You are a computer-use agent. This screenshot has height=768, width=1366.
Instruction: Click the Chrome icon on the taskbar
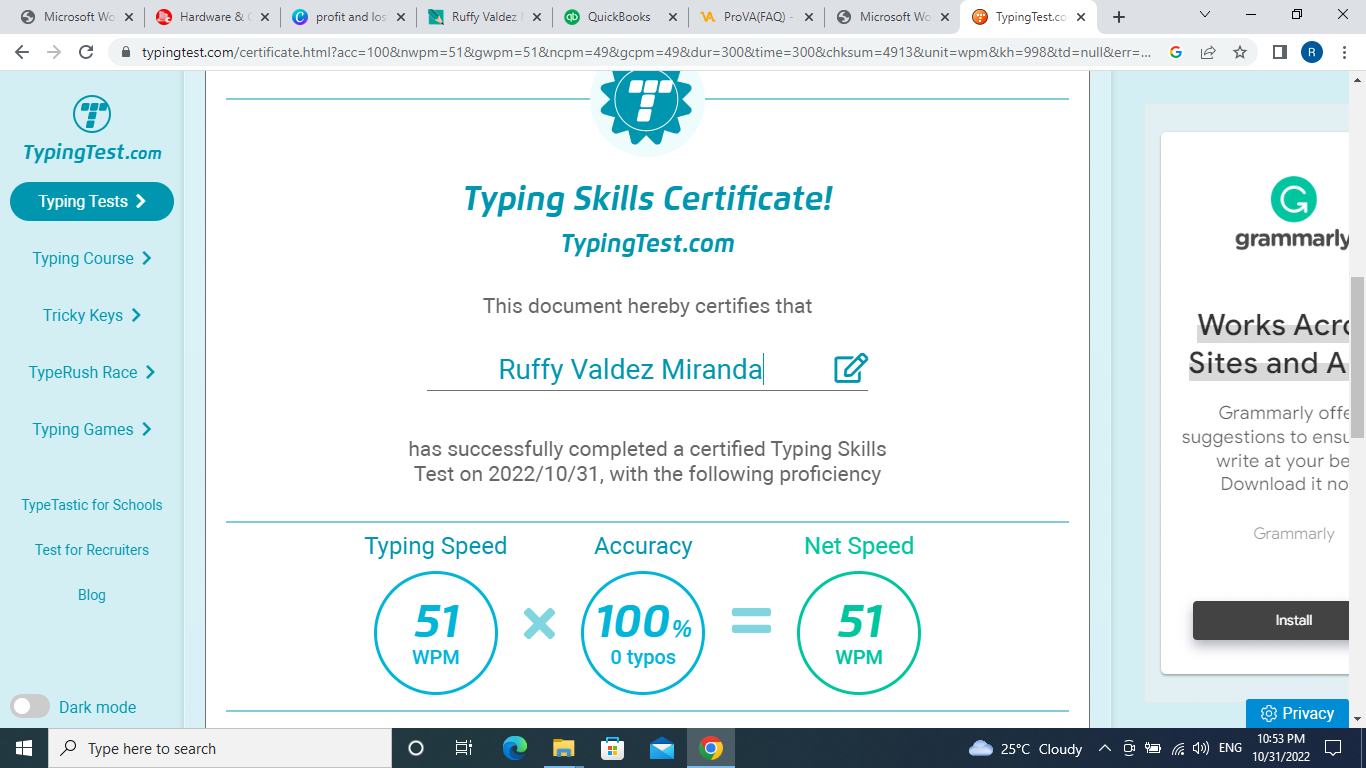[711, 748]
